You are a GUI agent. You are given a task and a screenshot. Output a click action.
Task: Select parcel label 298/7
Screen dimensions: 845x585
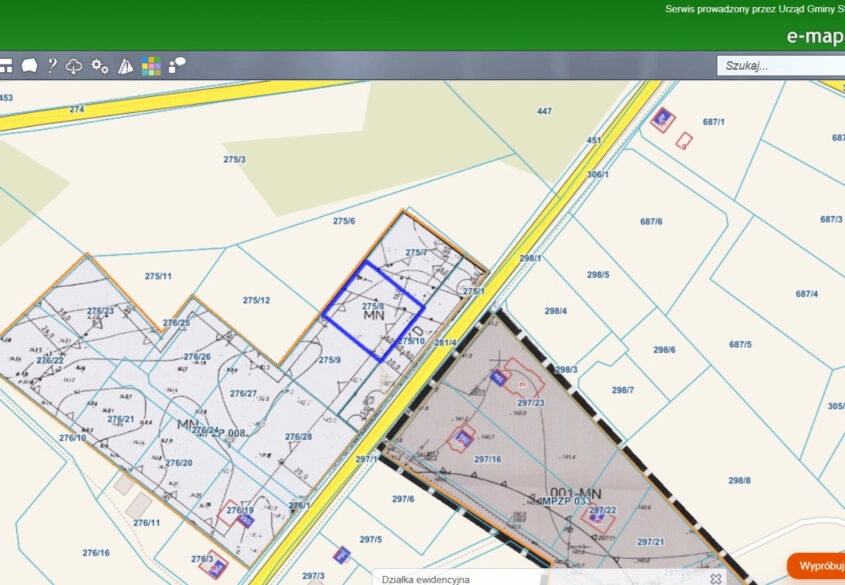[x=623, y=390]
